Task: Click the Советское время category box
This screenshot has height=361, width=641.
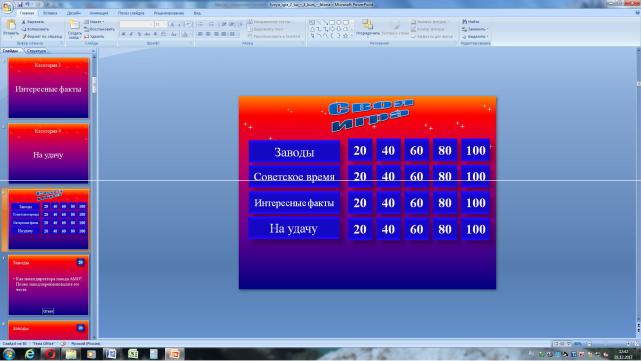Action: pos(294,177)
